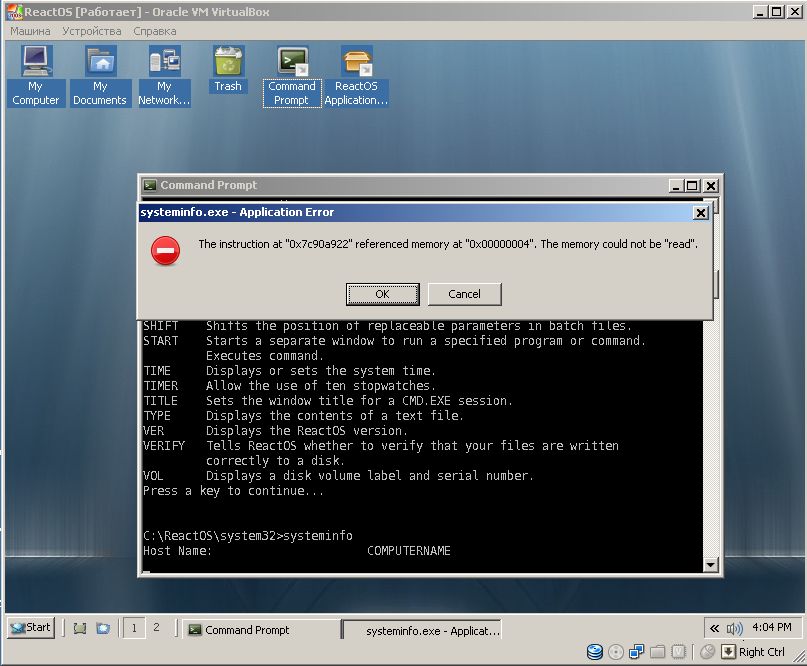Click the Command Prompt vertical scrollbar track
The image size is (807, 666).
coord(710,437)
